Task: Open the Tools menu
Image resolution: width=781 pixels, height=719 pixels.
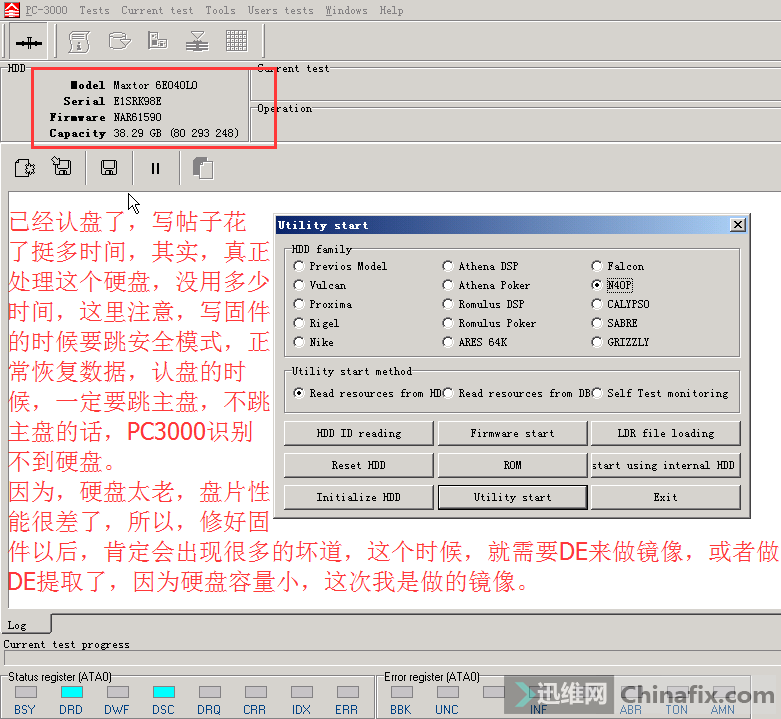Action: click(220, 10)
